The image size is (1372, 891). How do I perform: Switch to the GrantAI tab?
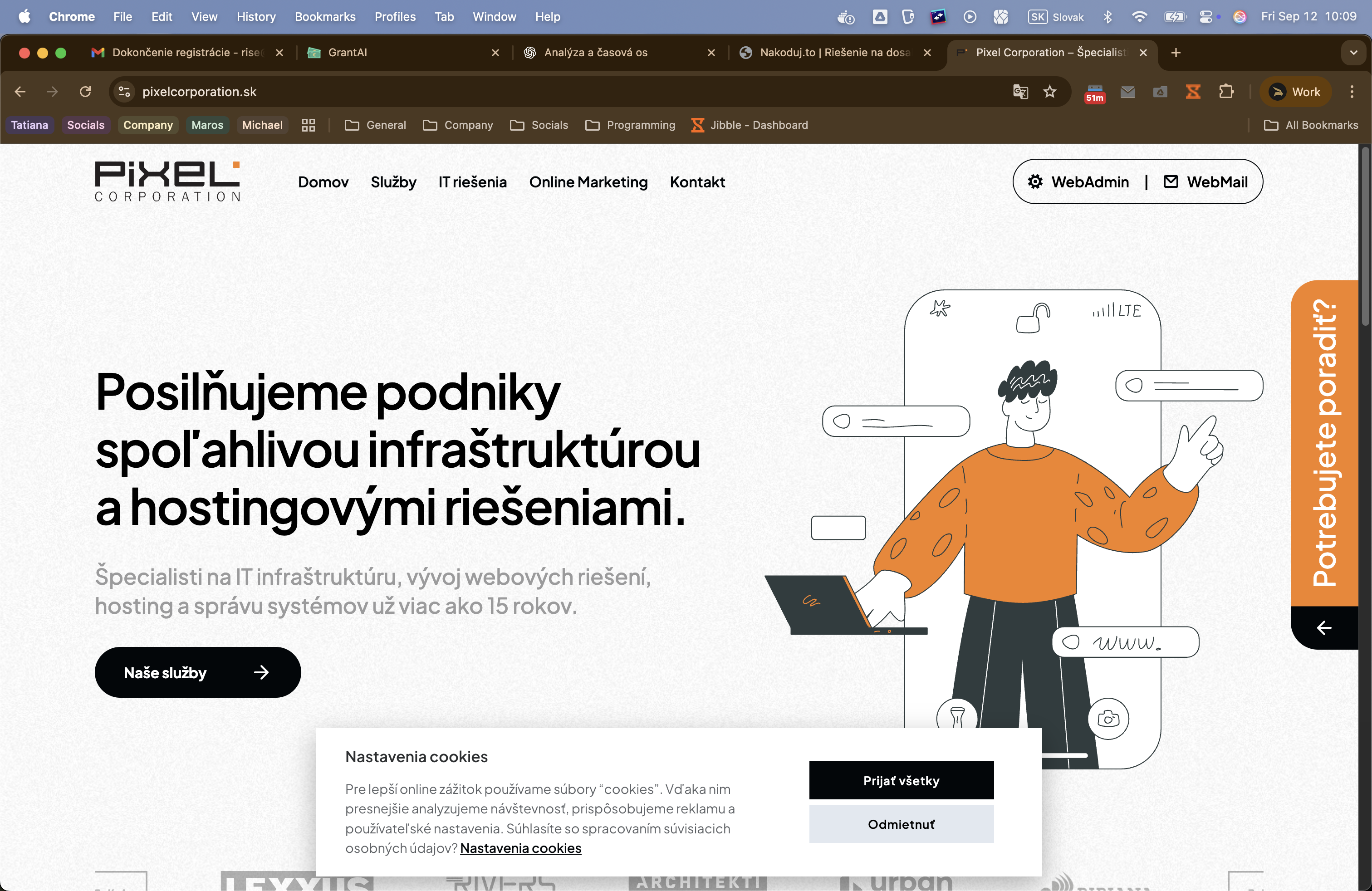coord(347,53)
